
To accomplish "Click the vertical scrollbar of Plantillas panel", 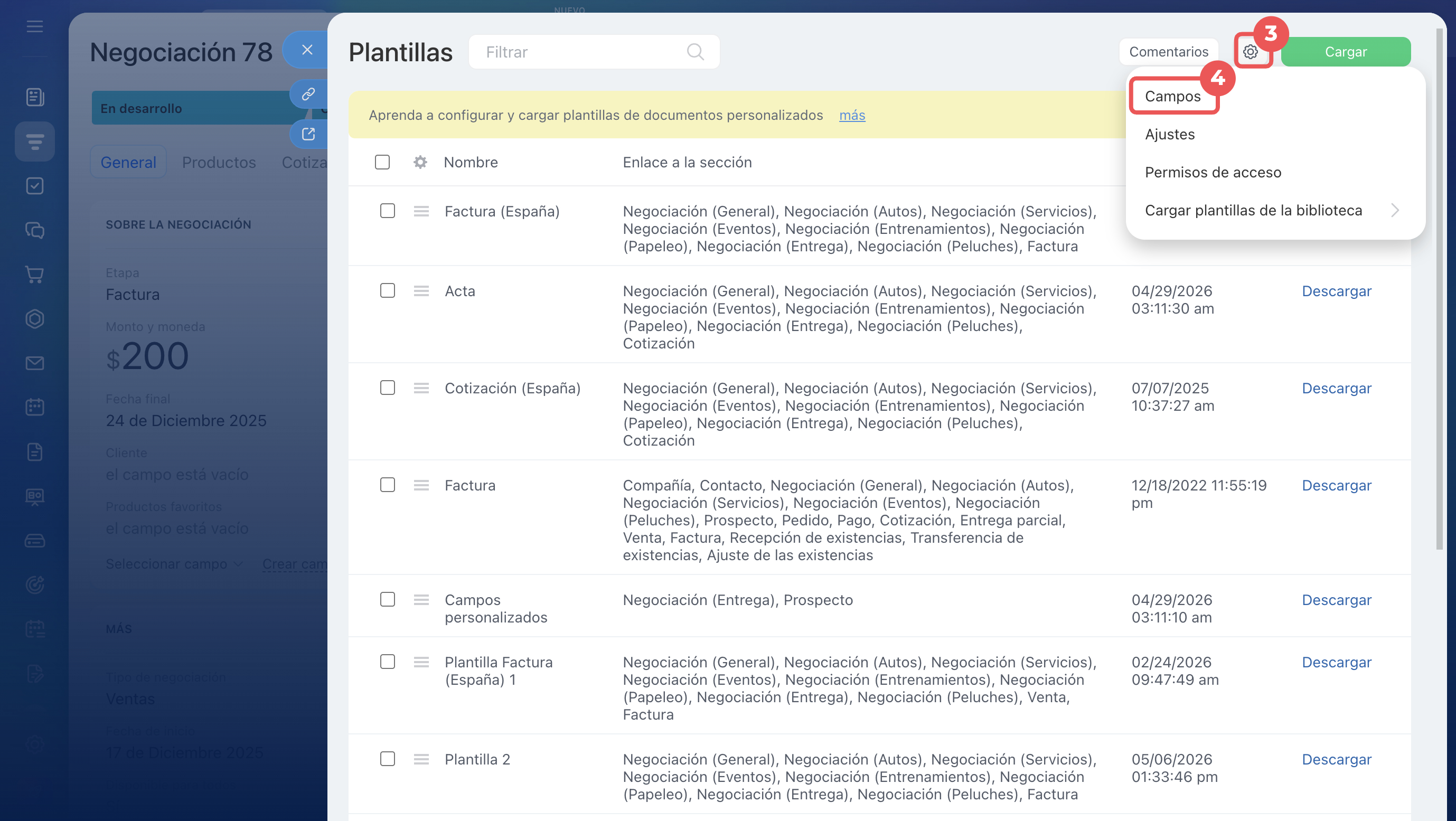I will coord(1439,288).
